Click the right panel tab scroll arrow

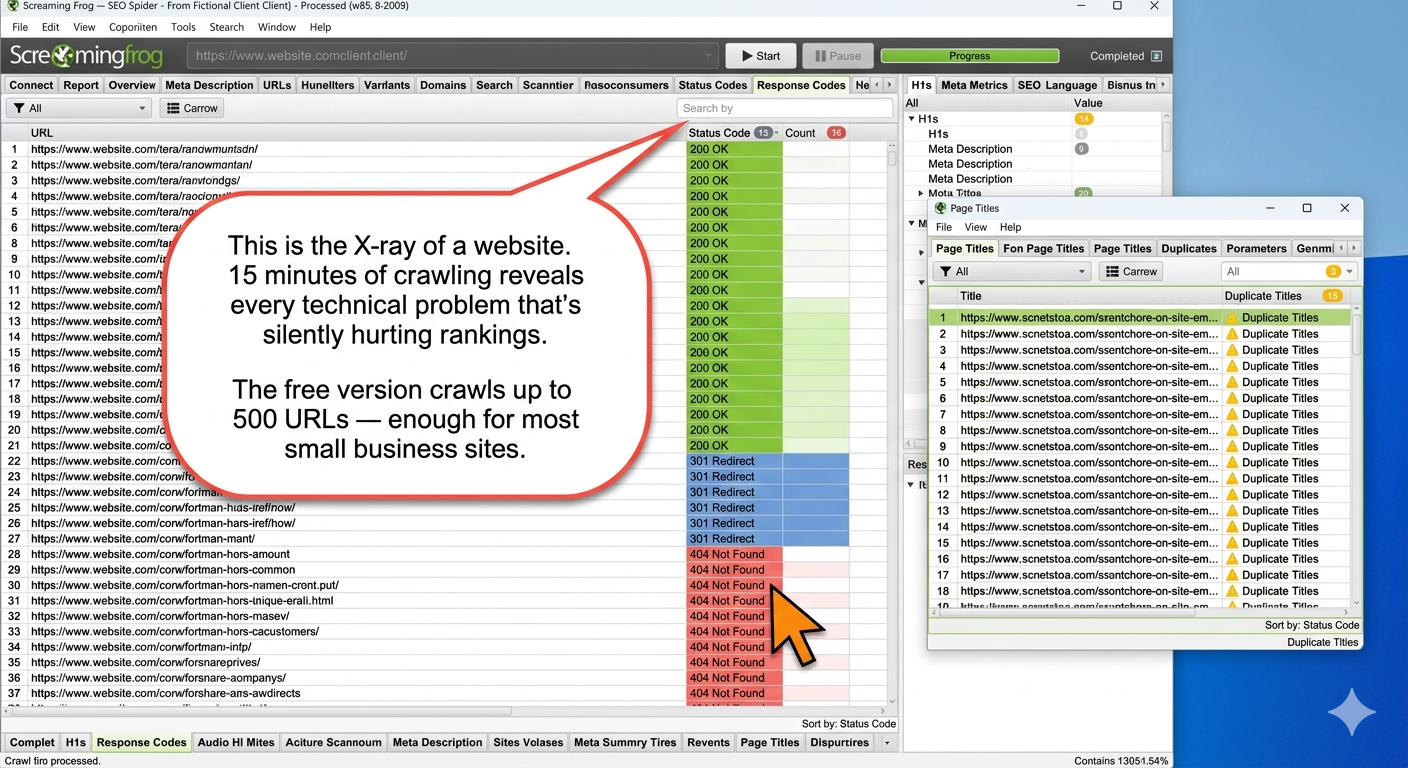[x=1162, y=85]
